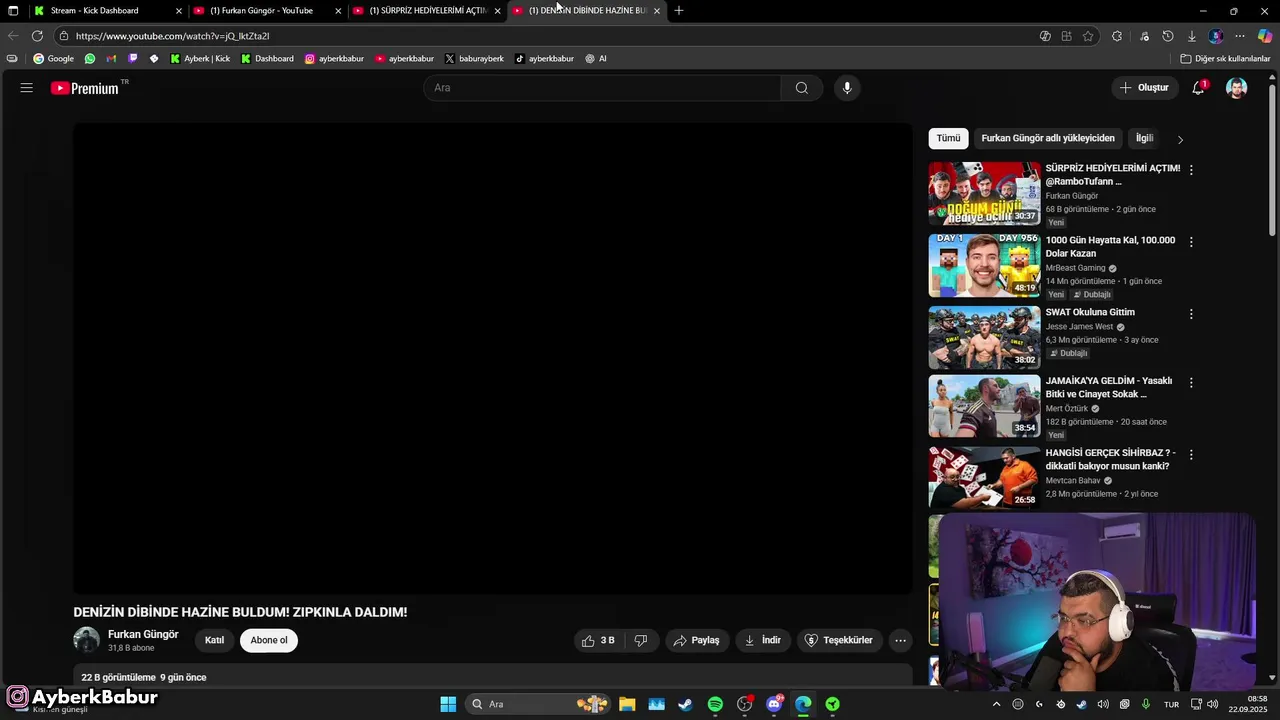Open Windows Start menu
The height and width of the screenshot is (720, 1280).
point(448,704)
